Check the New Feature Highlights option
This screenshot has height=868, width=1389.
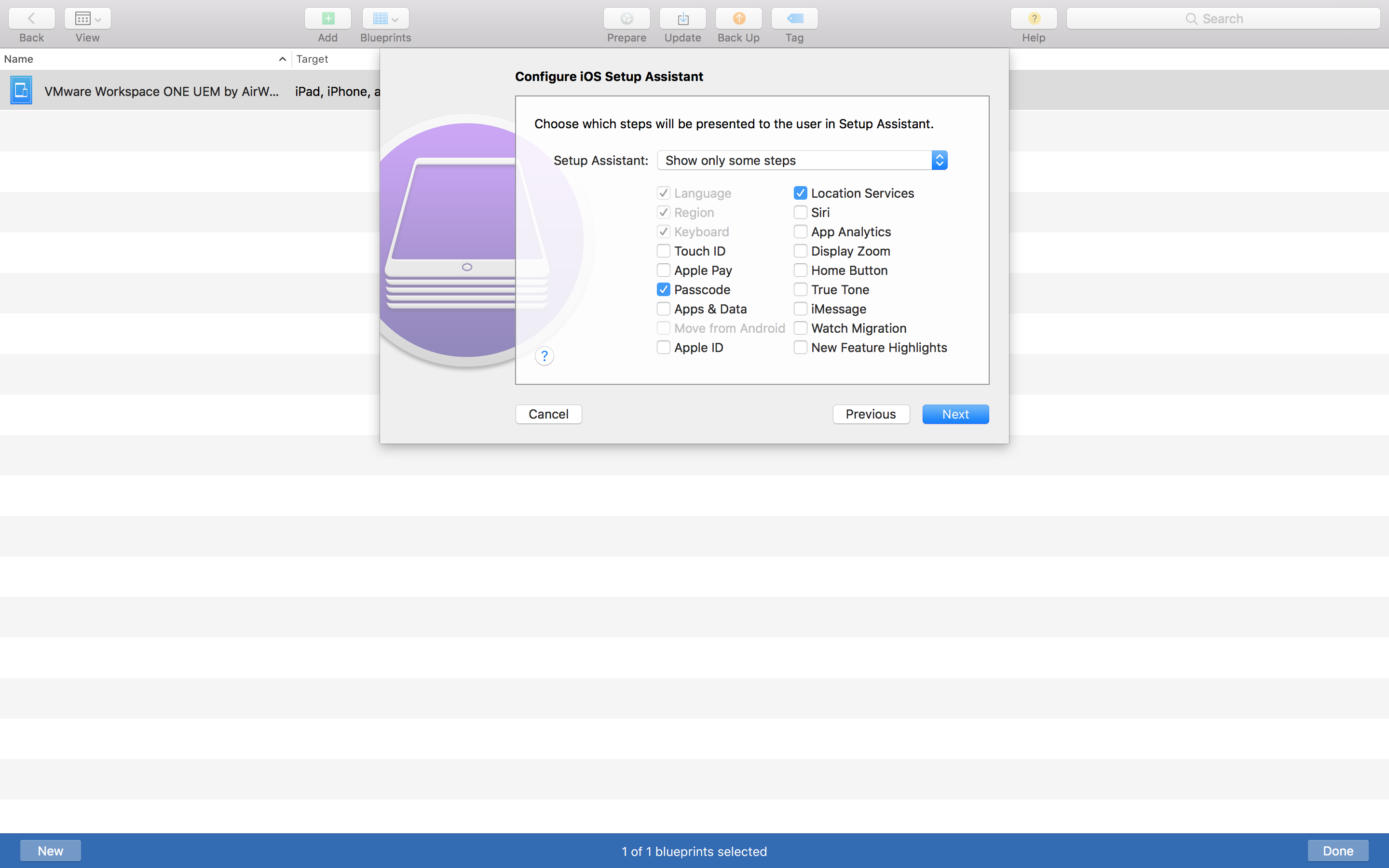(x=800, y=347)
